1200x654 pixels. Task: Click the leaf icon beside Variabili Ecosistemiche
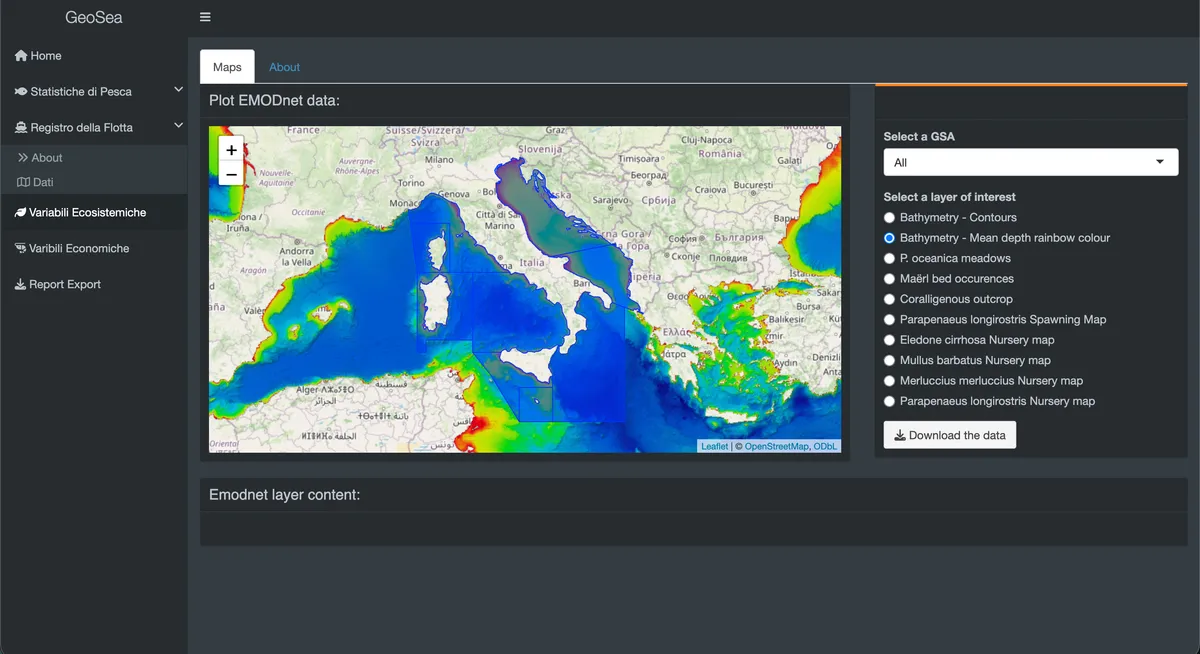[x=20, y=213]
